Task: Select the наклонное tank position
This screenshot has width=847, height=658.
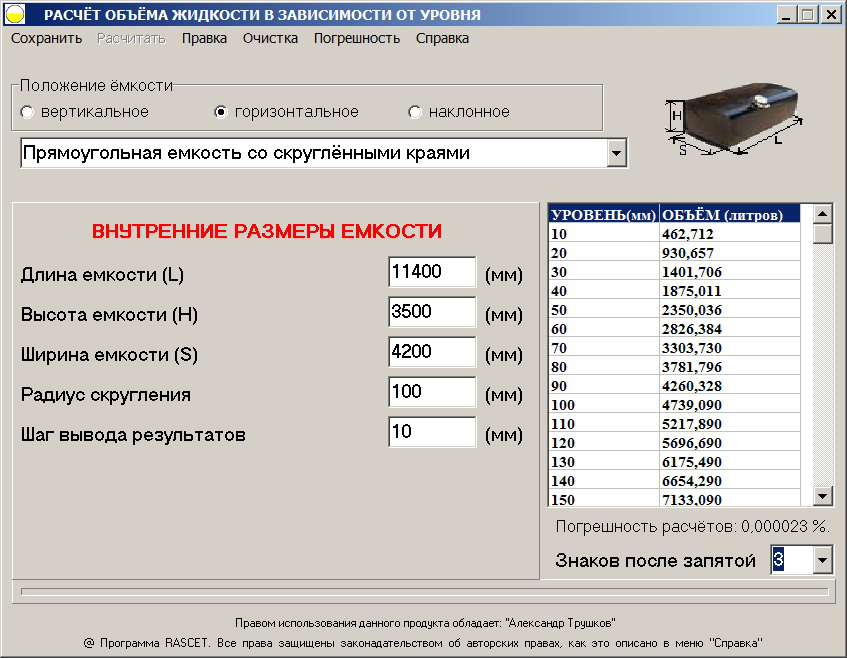Action: click(415, 113)
